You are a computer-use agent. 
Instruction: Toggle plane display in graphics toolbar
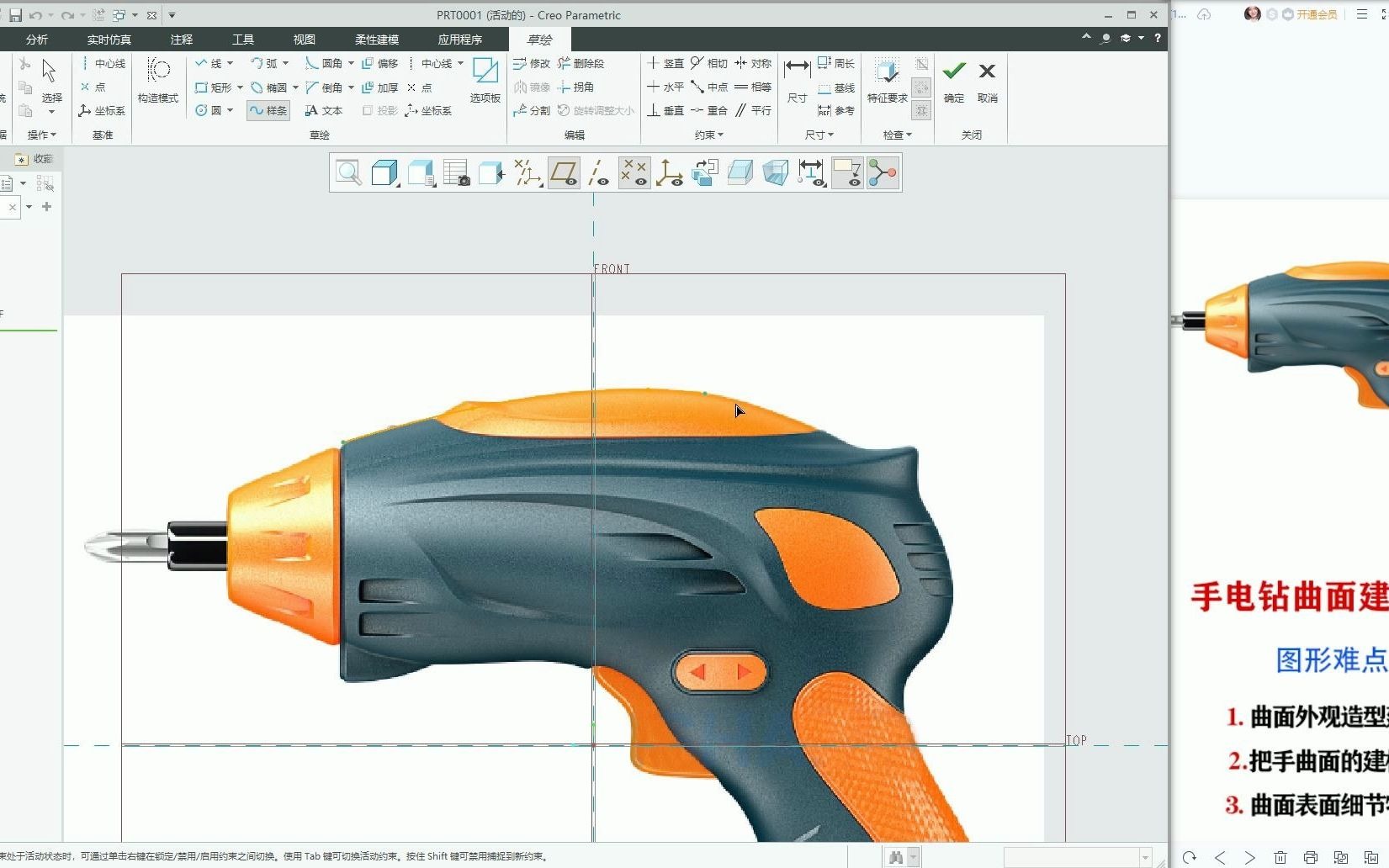[564, 172]
